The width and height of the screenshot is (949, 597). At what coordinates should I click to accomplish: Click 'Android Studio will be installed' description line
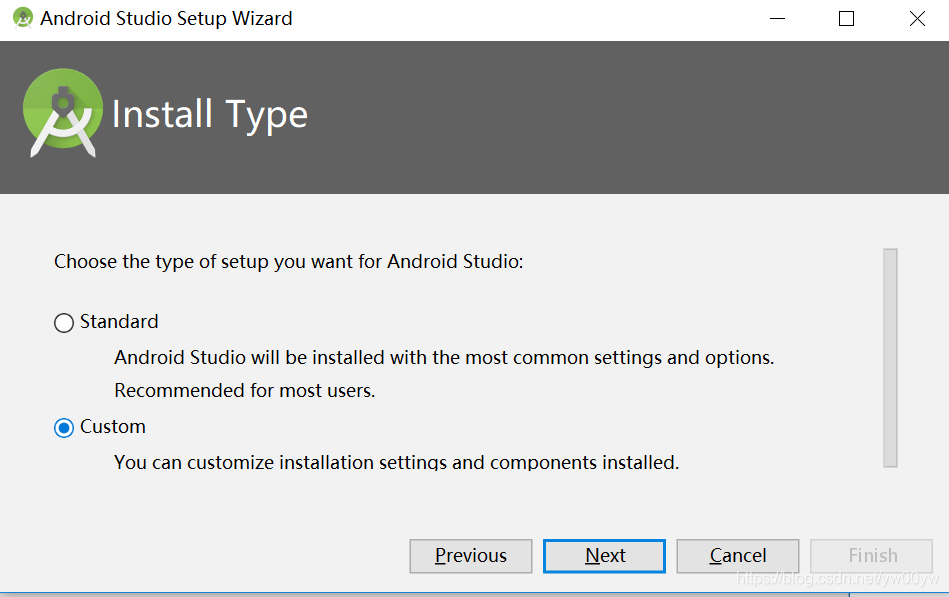pos(444,357)
